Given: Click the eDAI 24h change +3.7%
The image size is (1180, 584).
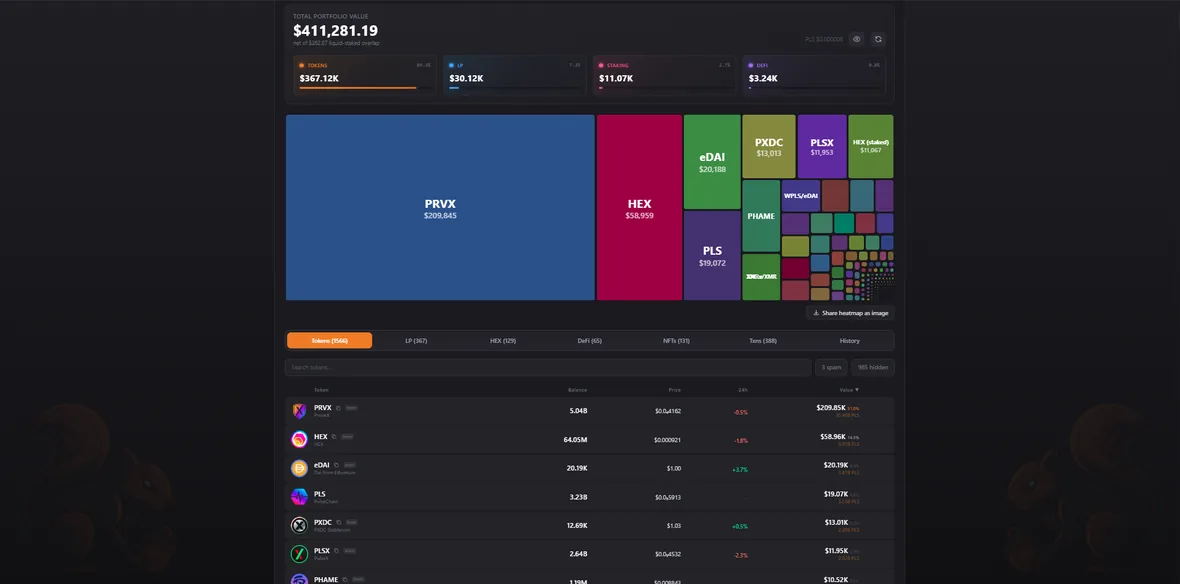Looking at the screenshot, I should pos(740,469).
